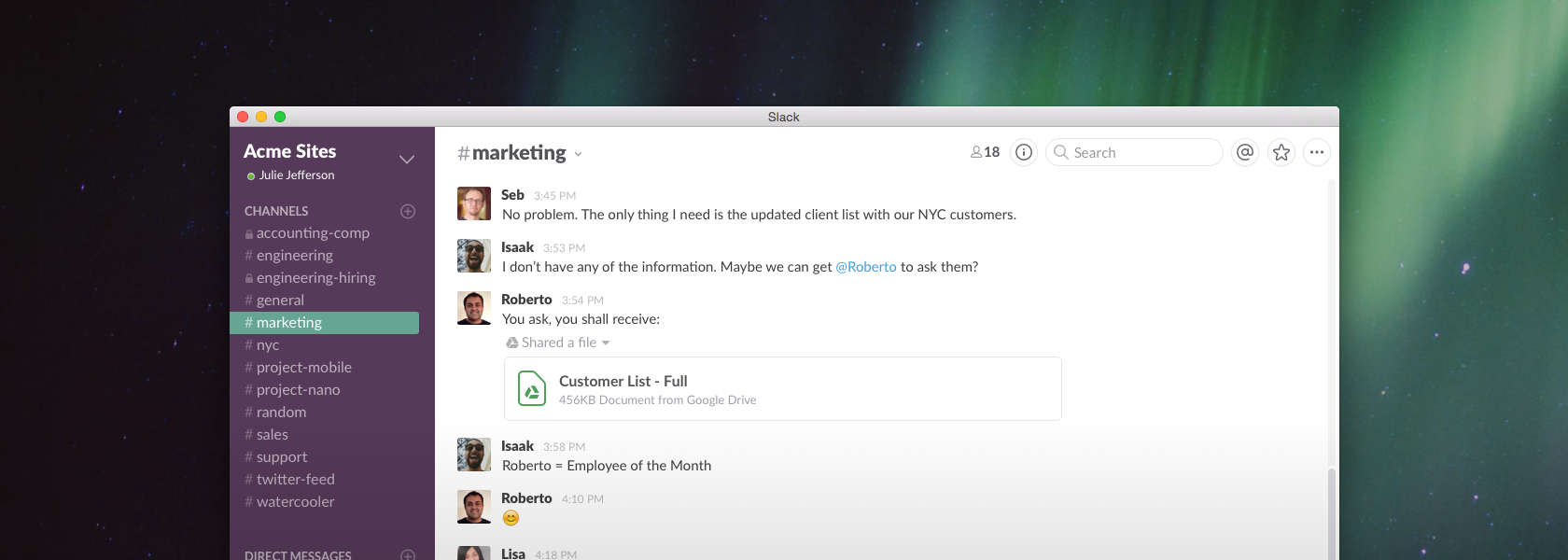Select the twitter-feed channel

point(295,480)
